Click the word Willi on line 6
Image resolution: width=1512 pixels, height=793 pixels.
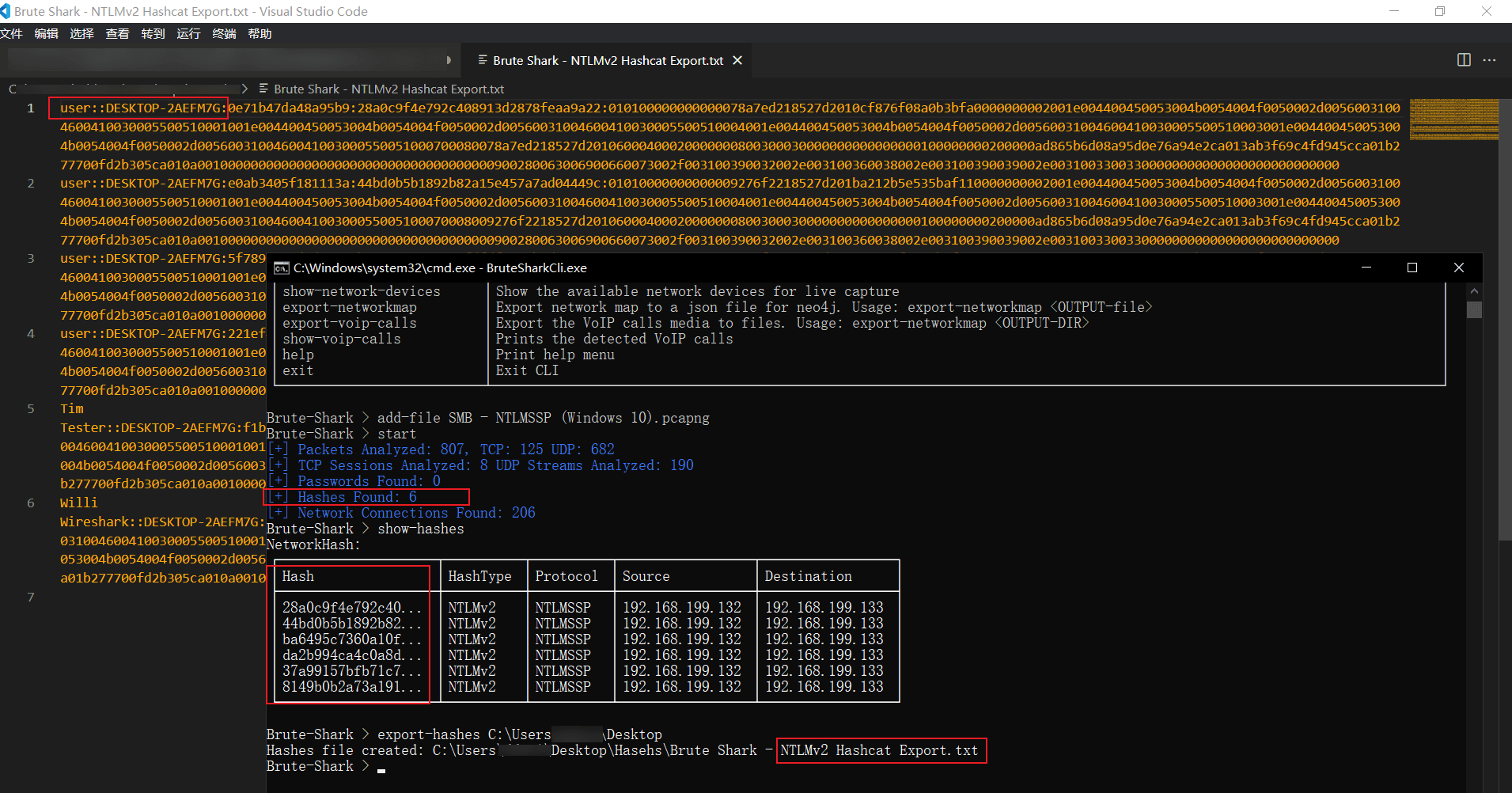click(79, 503)
